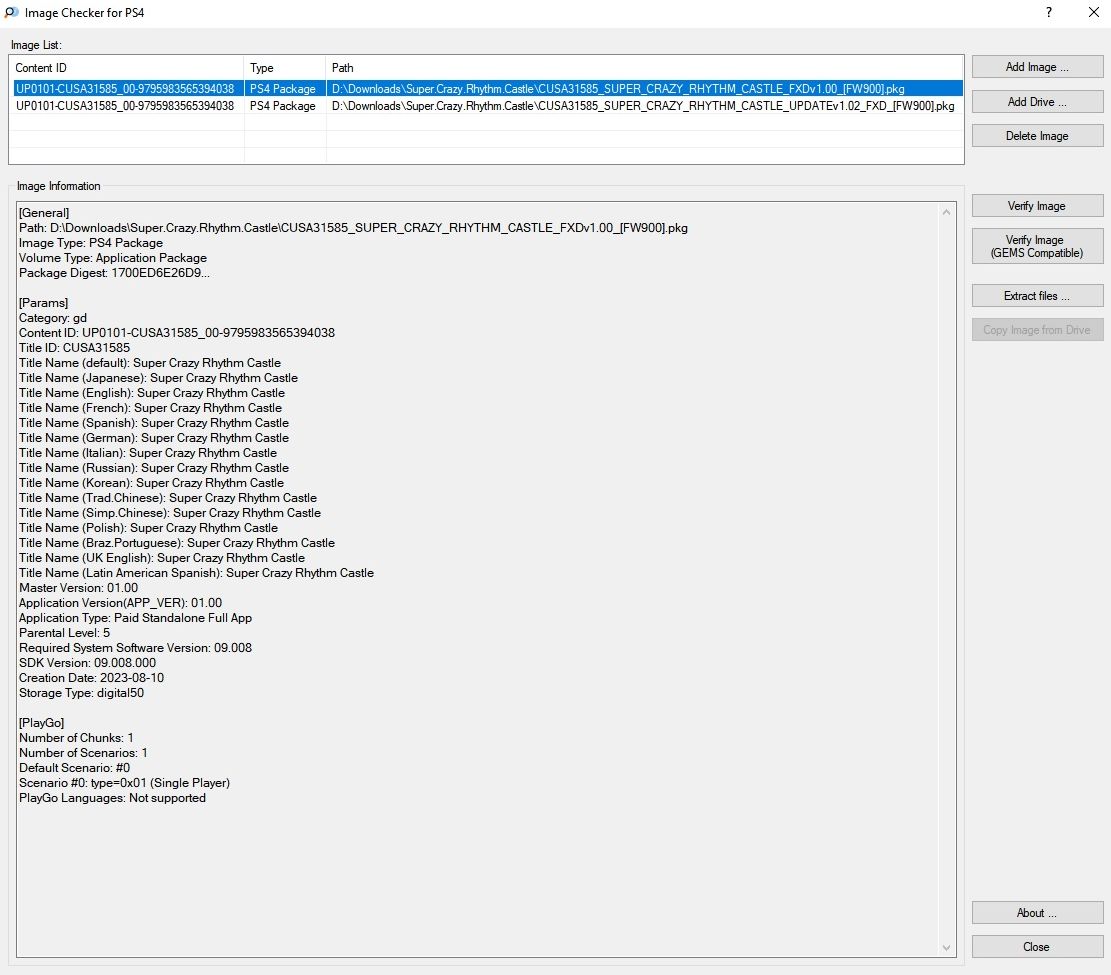1111x975 pixels.
Task: Click the scroll up arrow in Image Information
Action: [x=948, y=212]
